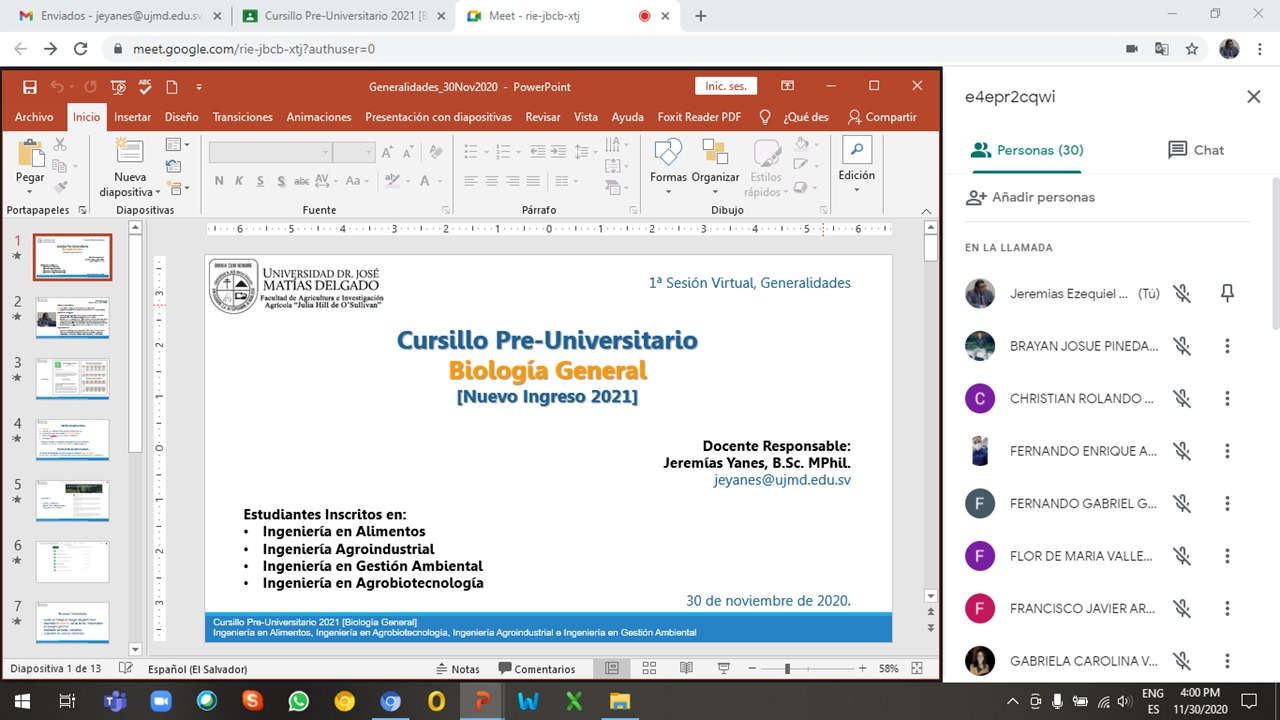Open the Edición search tools
1280x720 pixels.
(x=857, y=151)
